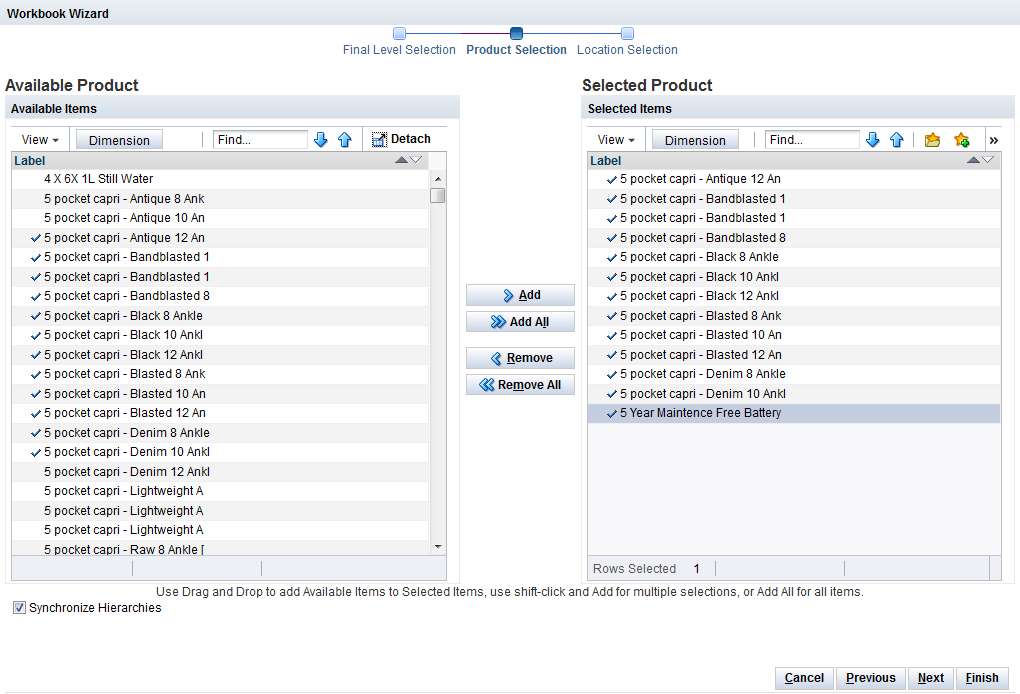Select 5 pocket capri - Black 8 Ankle in Selected

point(794,257)
